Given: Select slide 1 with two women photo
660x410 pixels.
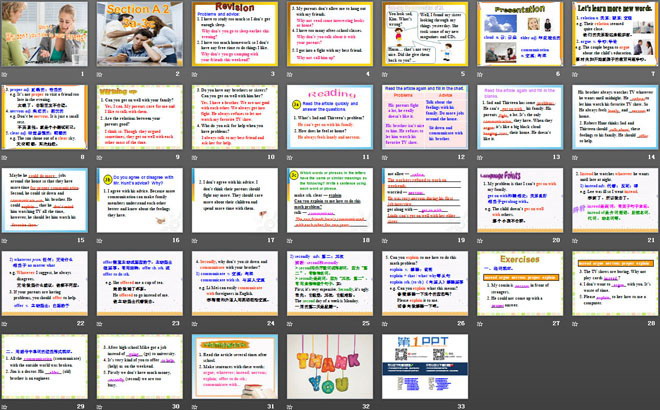Looking at the screenshot, I should [45, 34].
